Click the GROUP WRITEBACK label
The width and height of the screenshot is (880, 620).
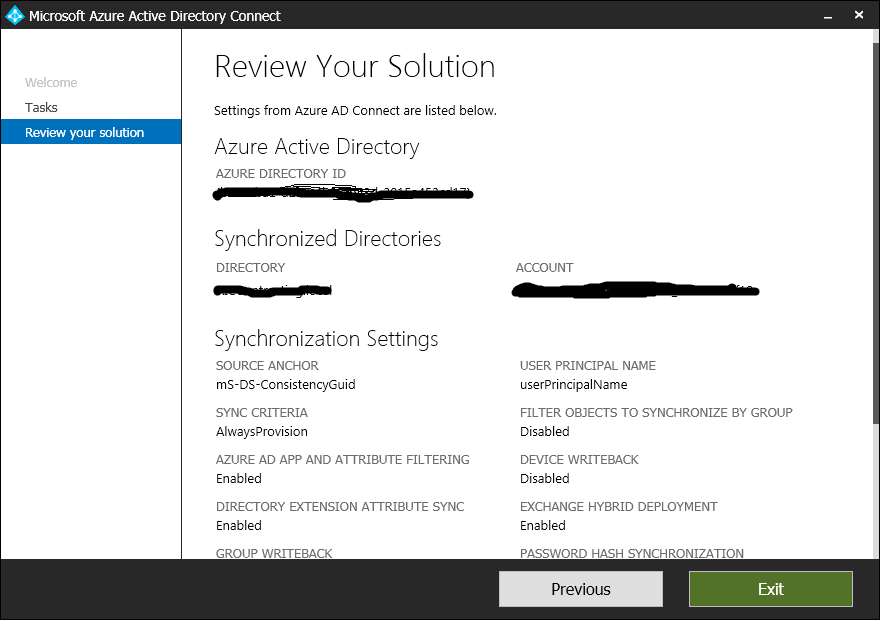(274, 553)
